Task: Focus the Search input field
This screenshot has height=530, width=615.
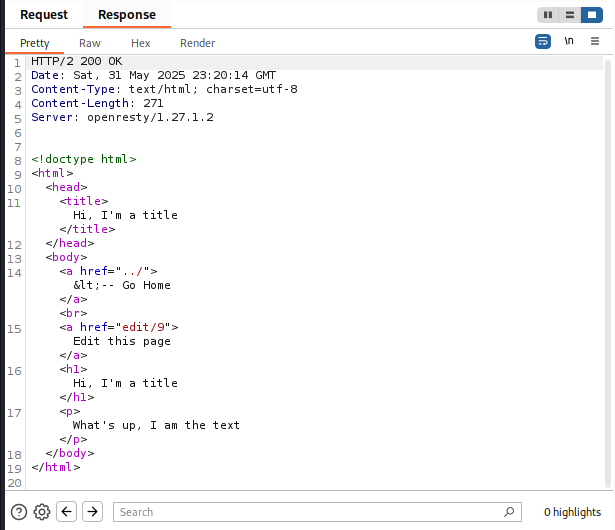Action: click(317, 512)
